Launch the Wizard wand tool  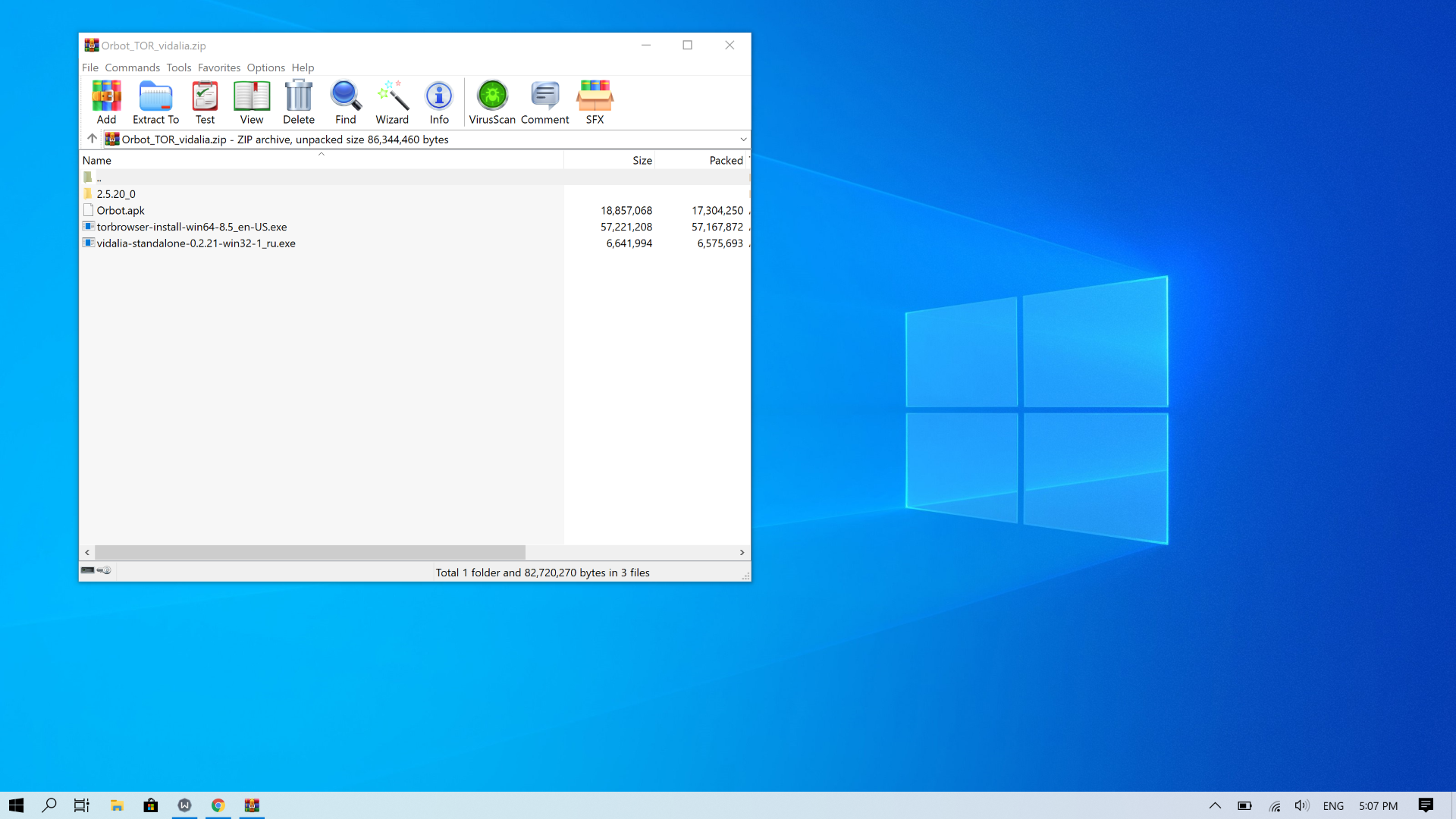[x=392, y=102]
